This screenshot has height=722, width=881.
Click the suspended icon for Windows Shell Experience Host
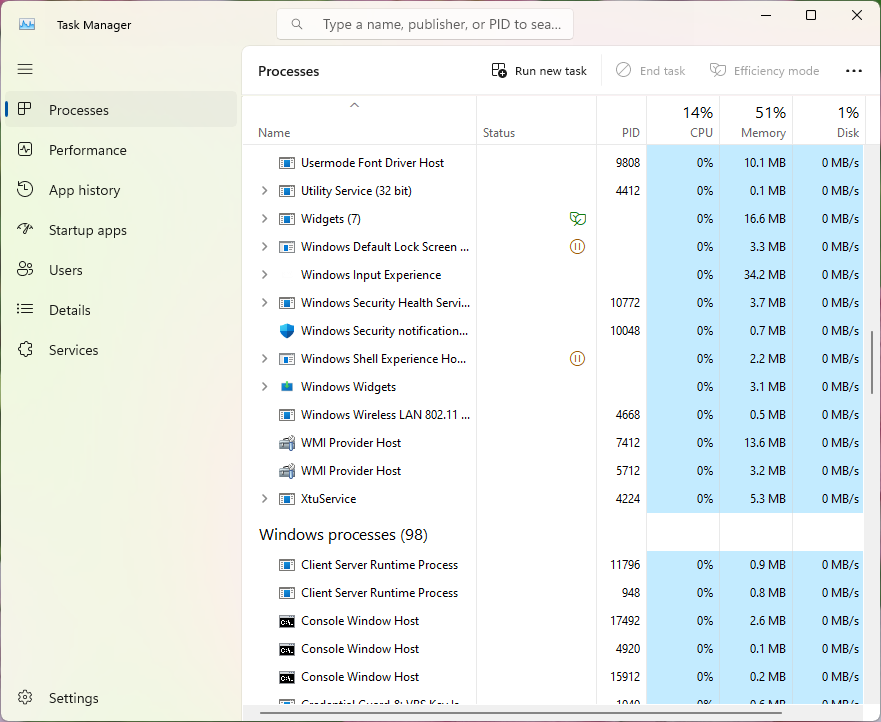[577, 358]
